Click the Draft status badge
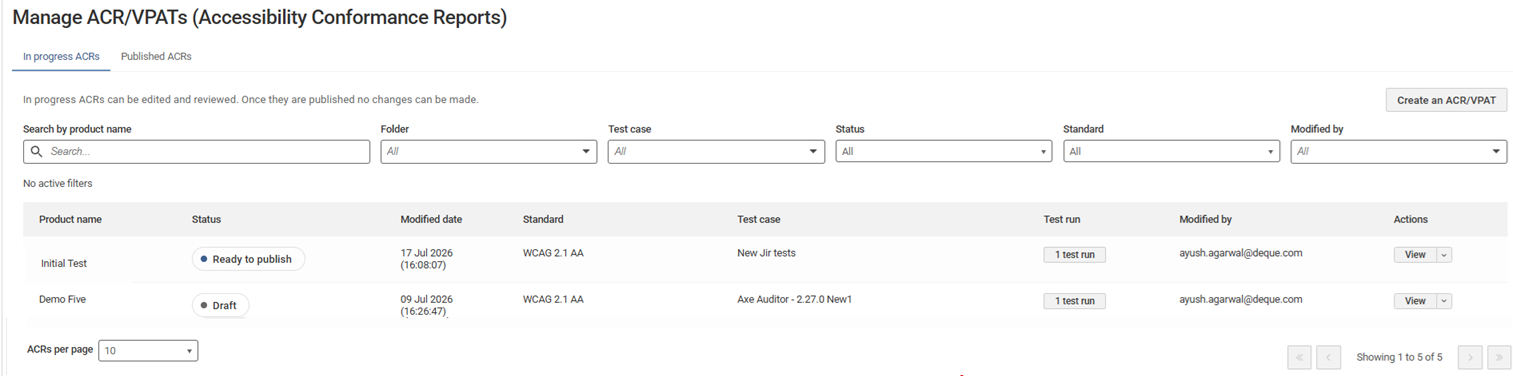 pyautogui.click(x=220, y=305)
